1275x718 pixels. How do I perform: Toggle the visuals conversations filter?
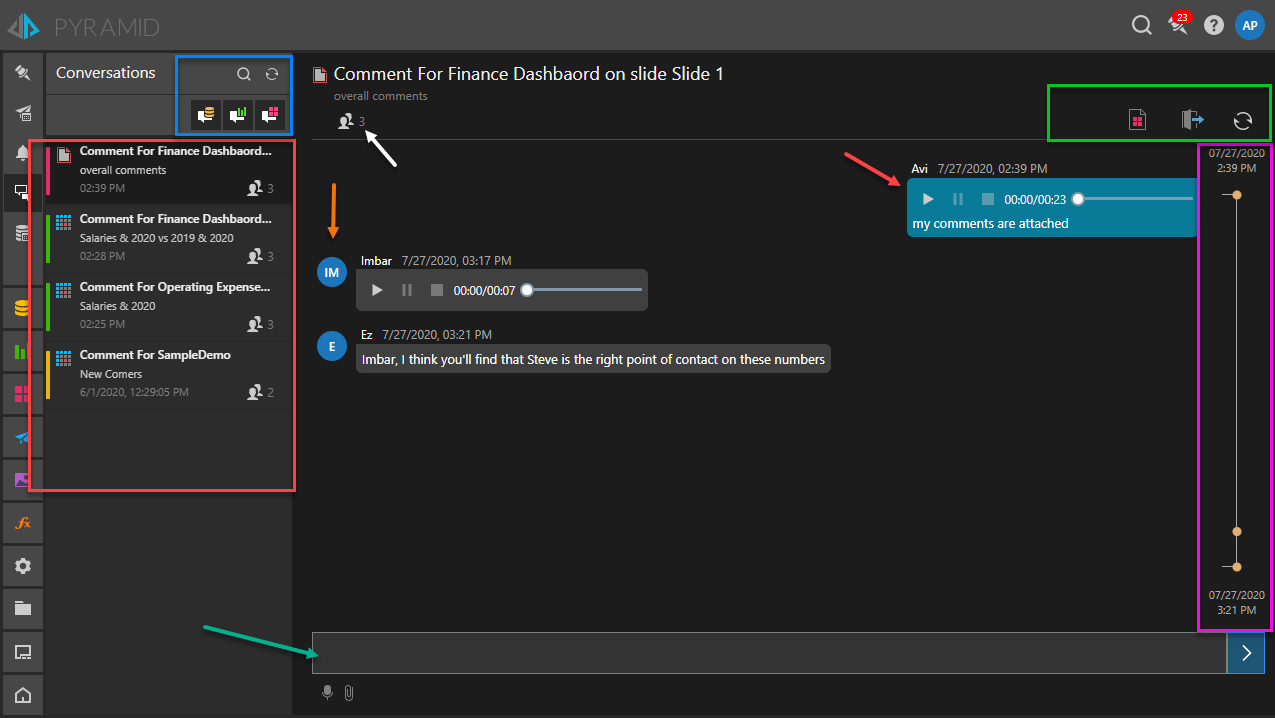coord(237,114)
